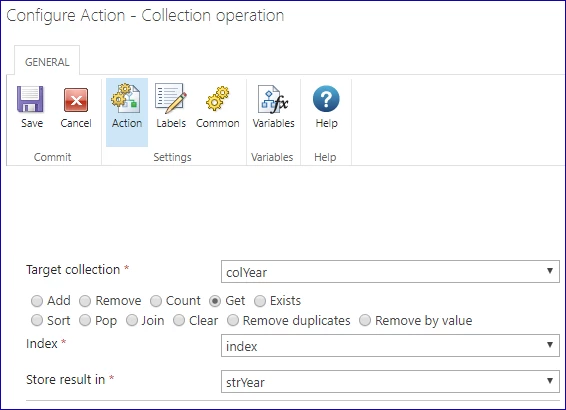Open the Variables fx icon
This screenshot has width=566, height=410.
(x=273, y=99)
